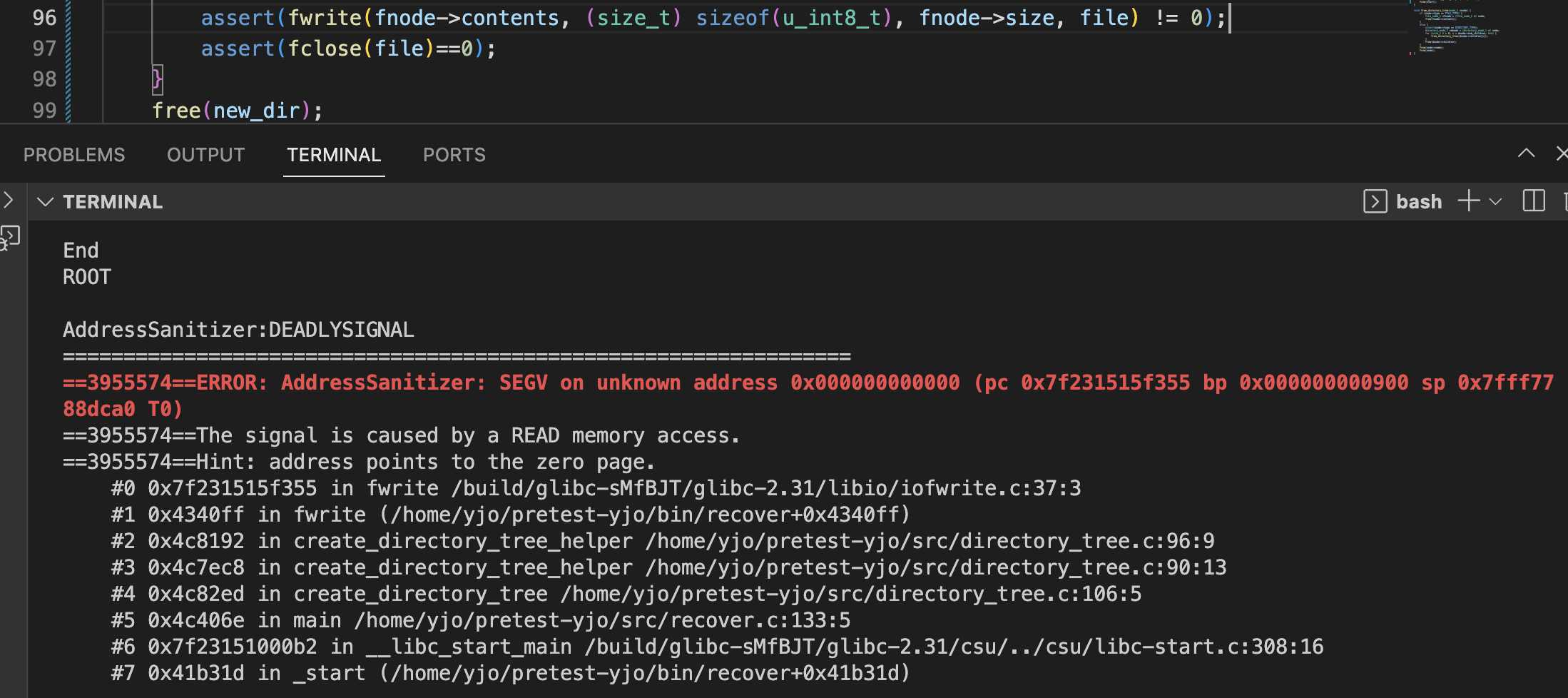This screenshot has width=1568, height=698.
Task: Expand the side chevron left of TERMINAL header
Action: [x=9, y=201]
